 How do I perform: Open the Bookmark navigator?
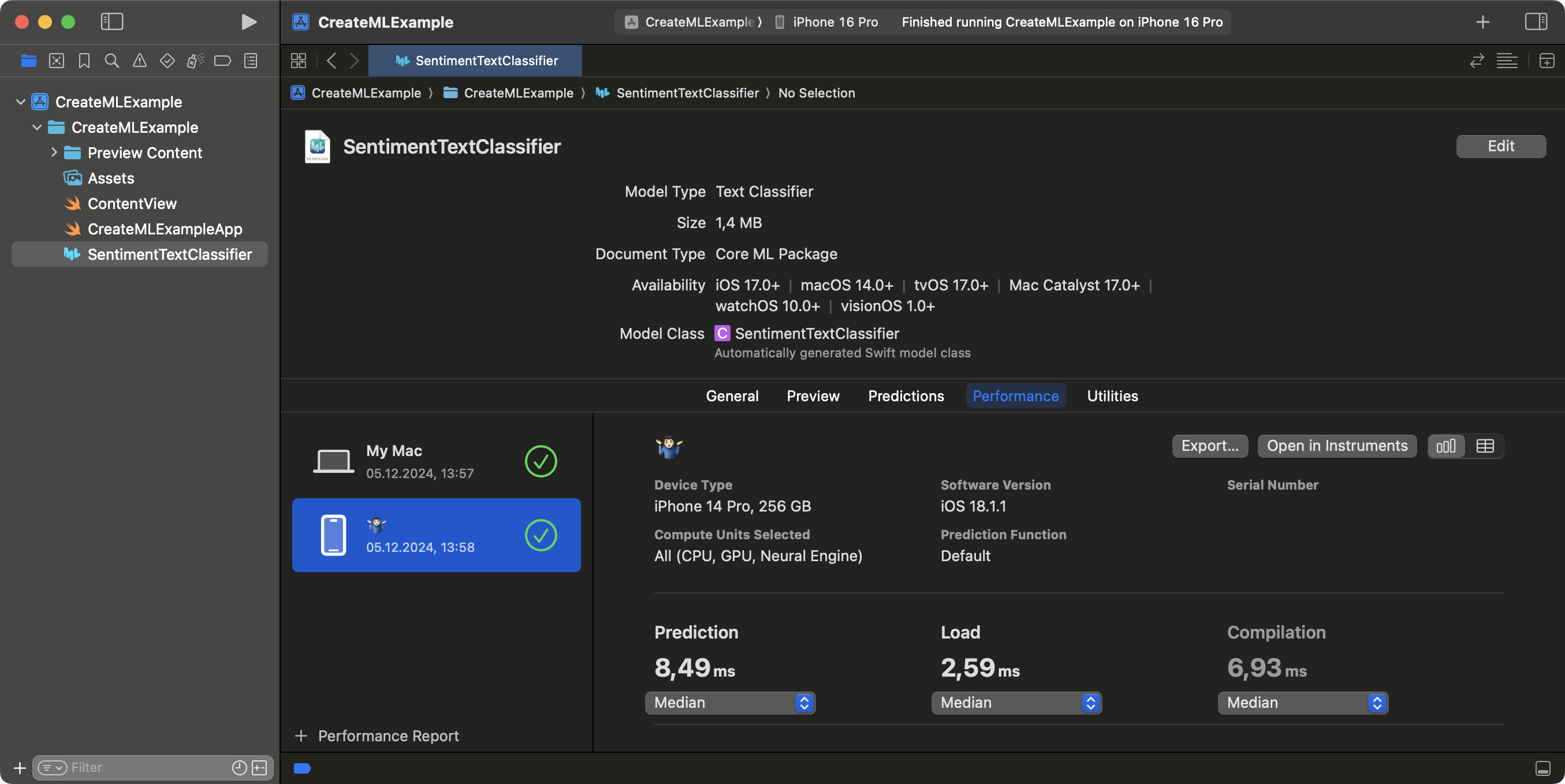click(x=84, y=61)
